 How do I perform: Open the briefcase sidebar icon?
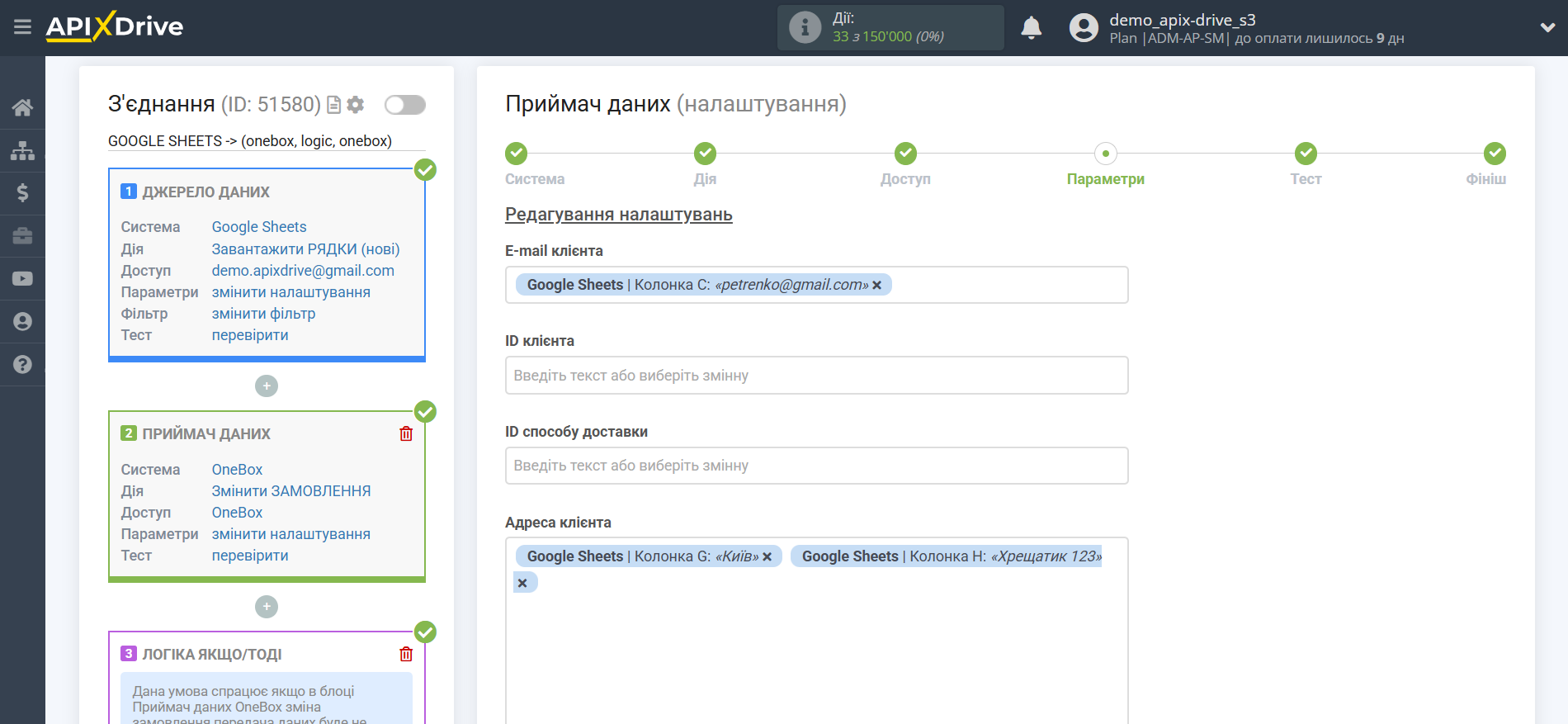pyautogui.click(x=22, y=236)
